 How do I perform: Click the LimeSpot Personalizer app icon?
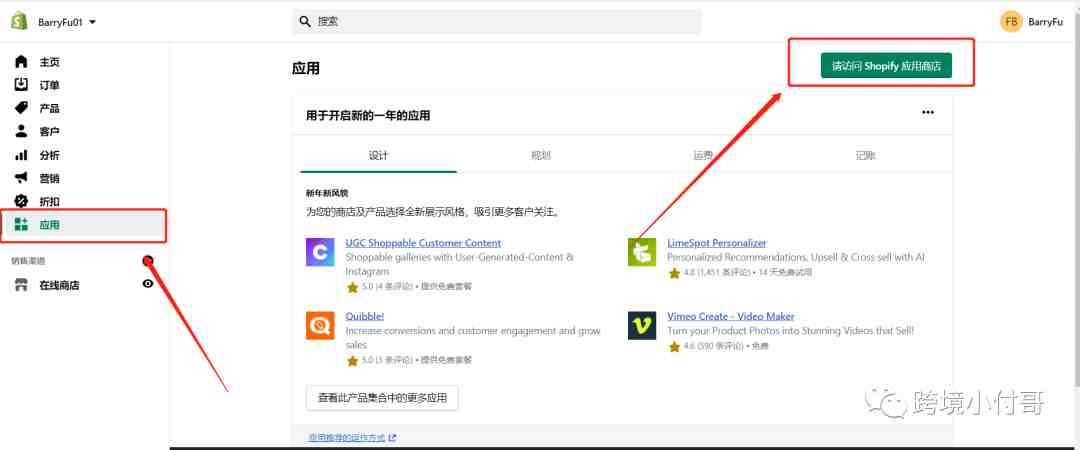point(642,252)
